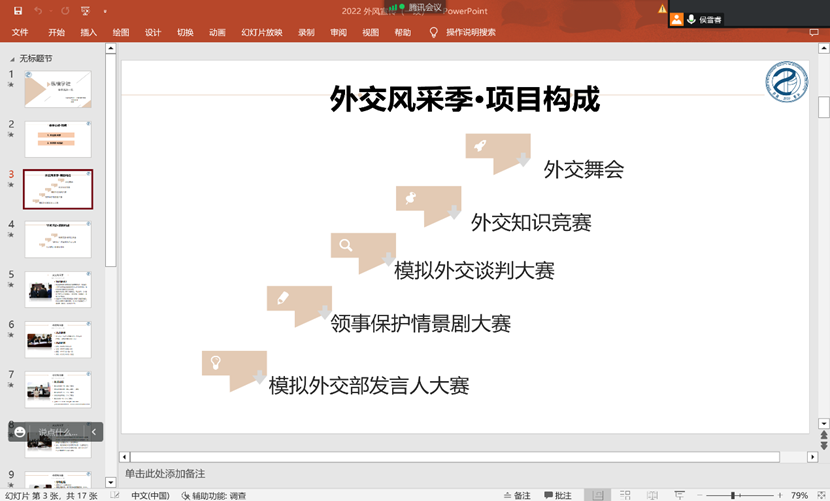Image resolution: width=830 pixels, height=501 pixels.
Task: Open the 审阅 ribbon tab
Action: (x=338, y=32)
